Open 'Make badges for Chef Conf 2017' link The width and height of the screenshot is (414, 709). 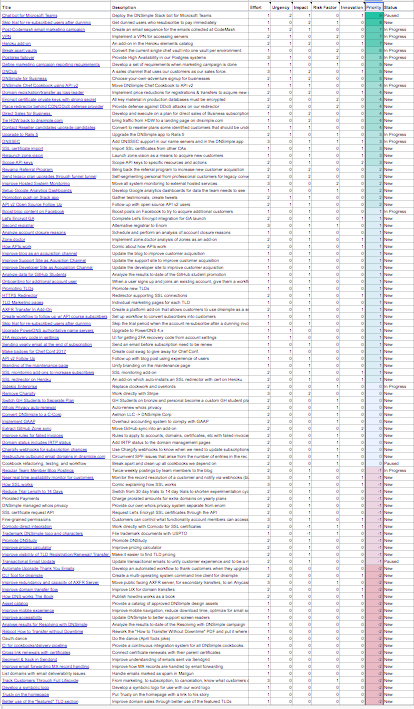(33, 351)
